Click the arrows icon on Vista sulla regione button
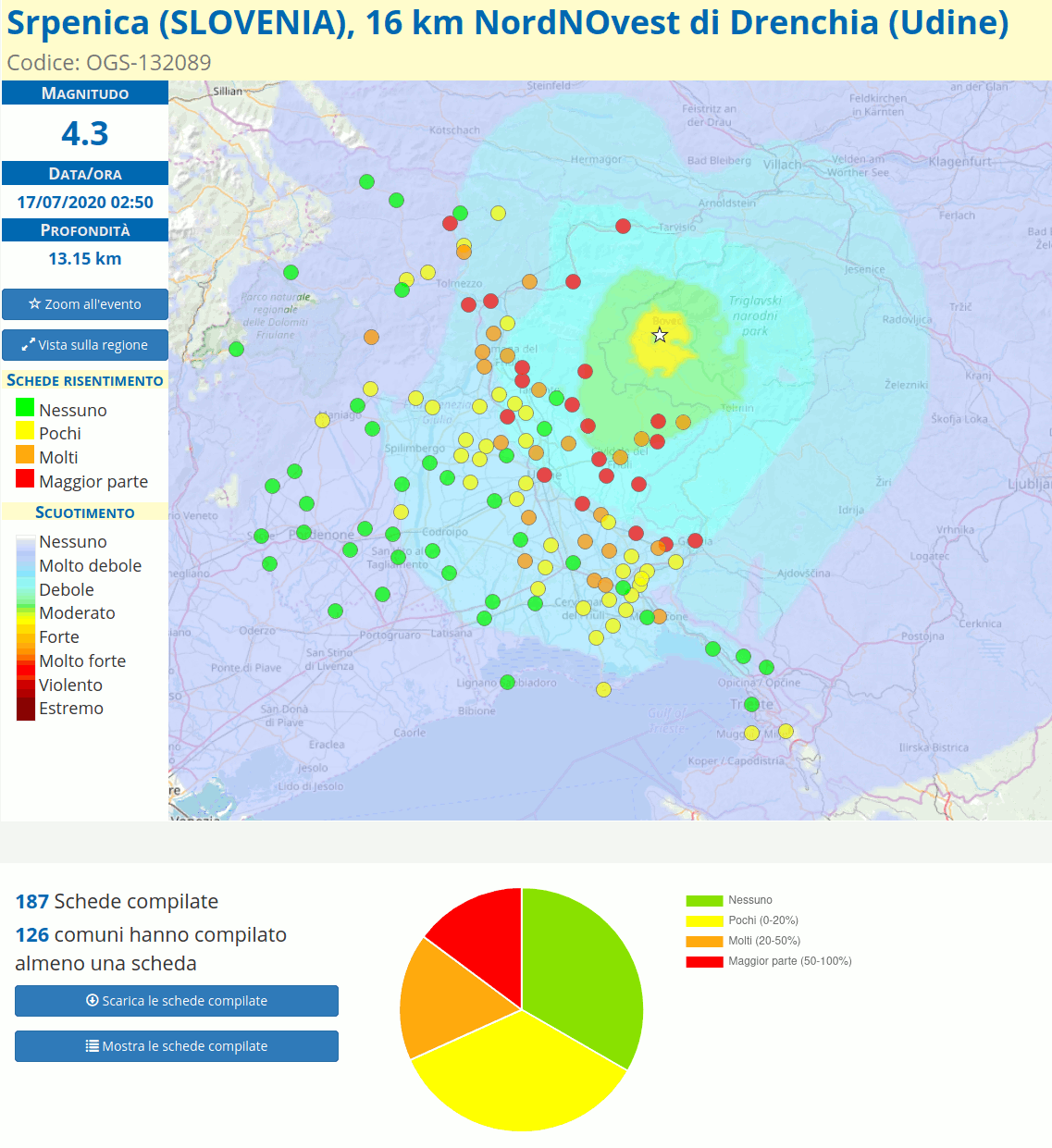 28,344
